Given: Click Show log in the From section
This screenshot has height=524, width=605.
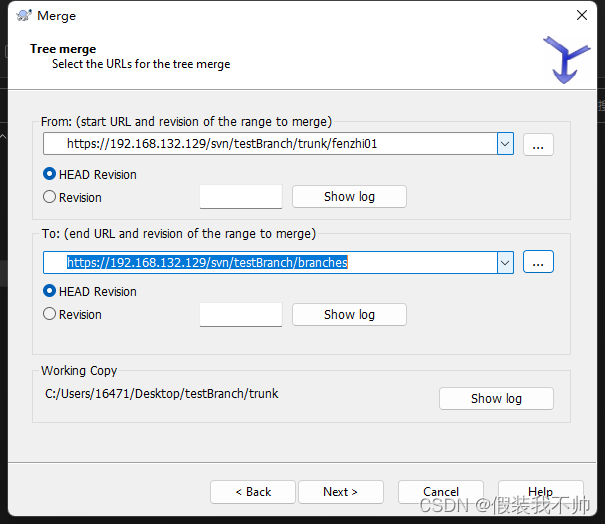Looking at the screenshot, I should click(349, 197).
